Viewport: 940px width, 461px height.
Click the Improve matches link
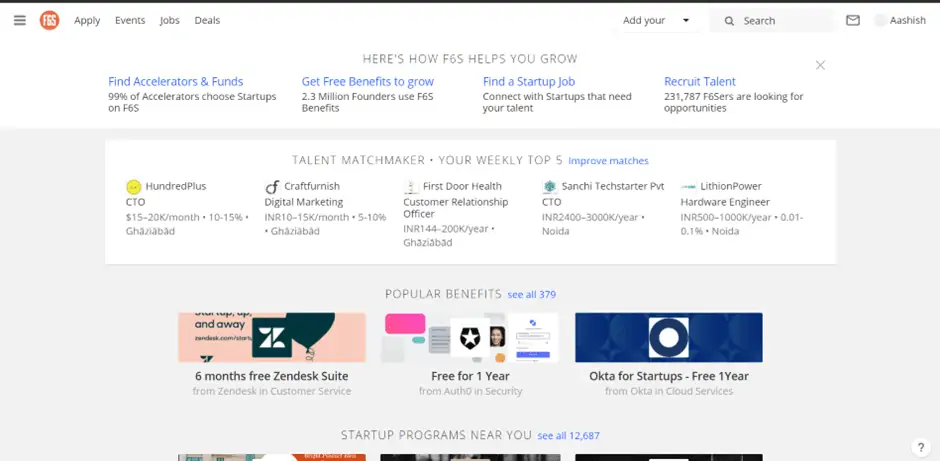(608, 161)
